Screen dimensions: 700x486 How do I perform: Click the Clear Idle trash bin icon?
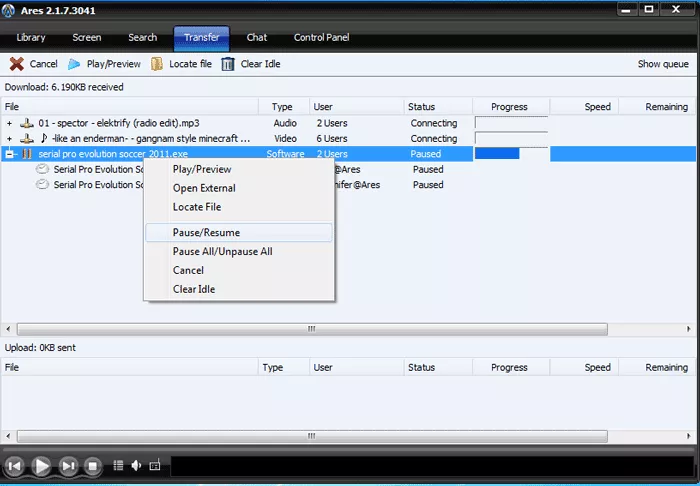pyautogui.click(x=228, y=64)
